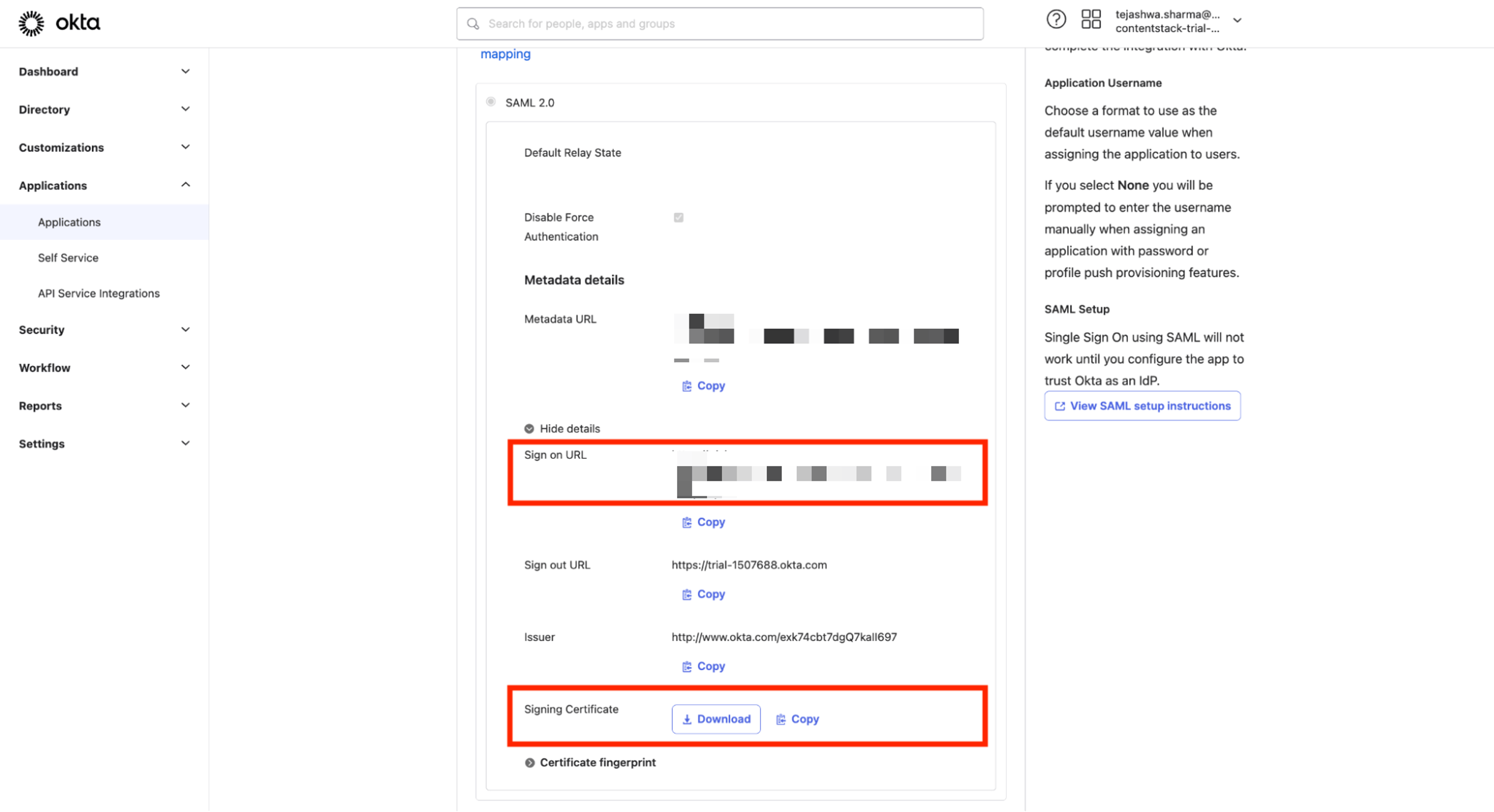Click the mapping link
Screen dimensions: 1494x812
pyautogui.click(x=505, y=54)
